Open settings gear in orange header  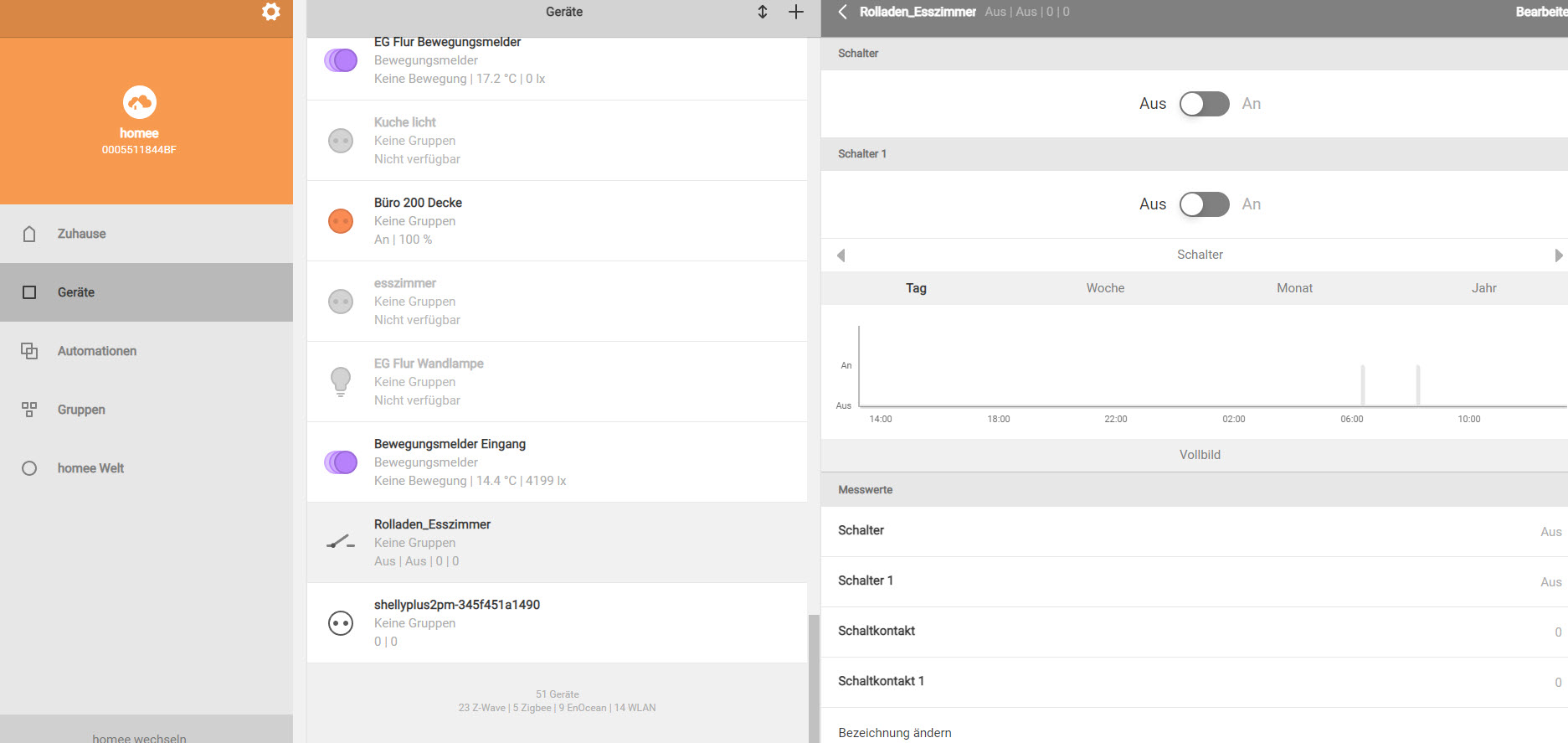(x=270, y=12)
